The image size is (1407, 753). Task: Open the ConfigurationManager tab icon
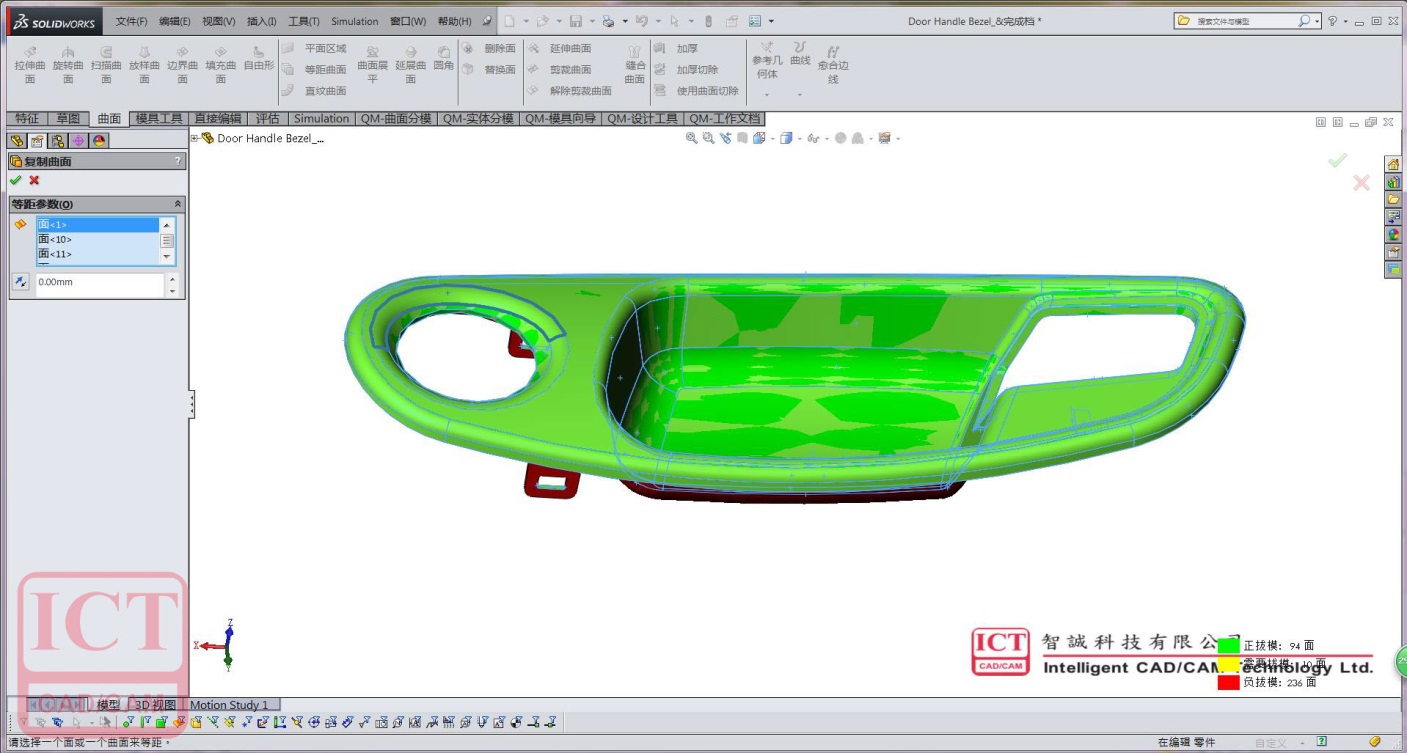[x=57, y=141]
